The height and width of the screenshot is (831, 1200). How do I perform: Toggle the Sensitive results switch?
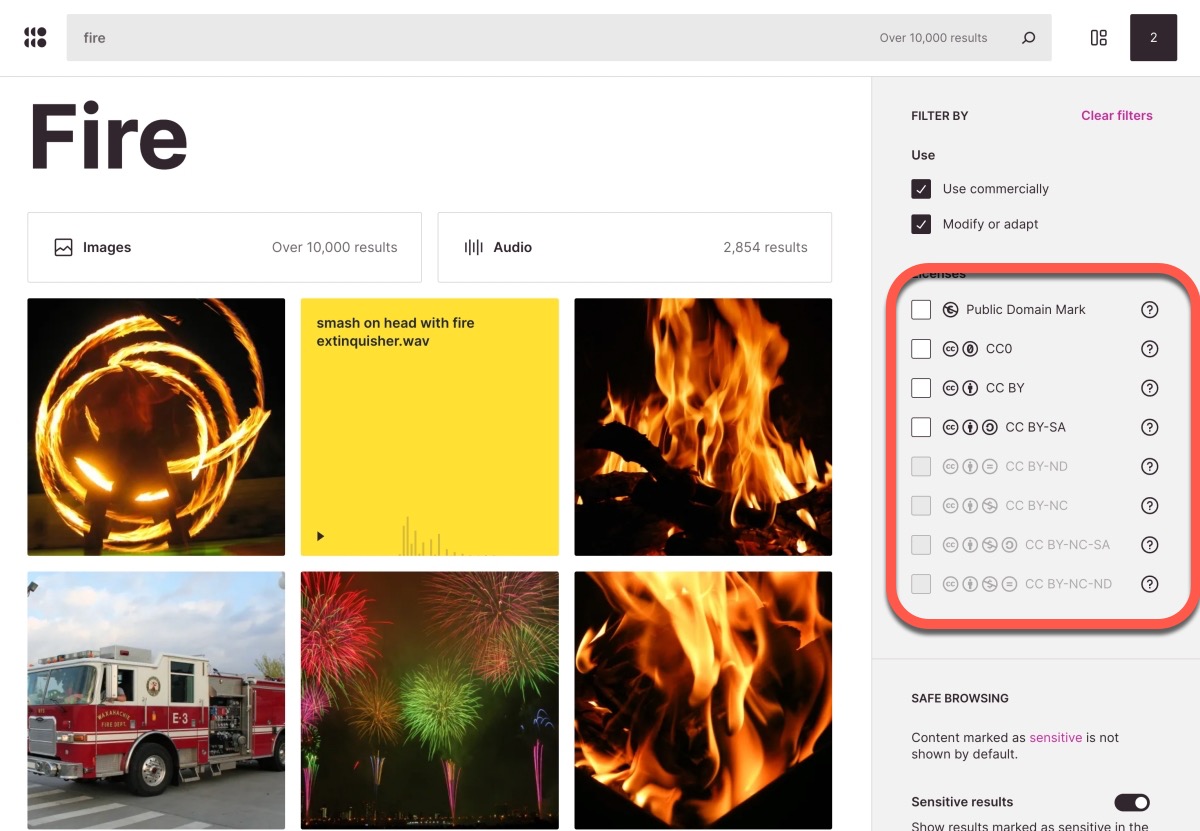click(x=1132, y=802)
